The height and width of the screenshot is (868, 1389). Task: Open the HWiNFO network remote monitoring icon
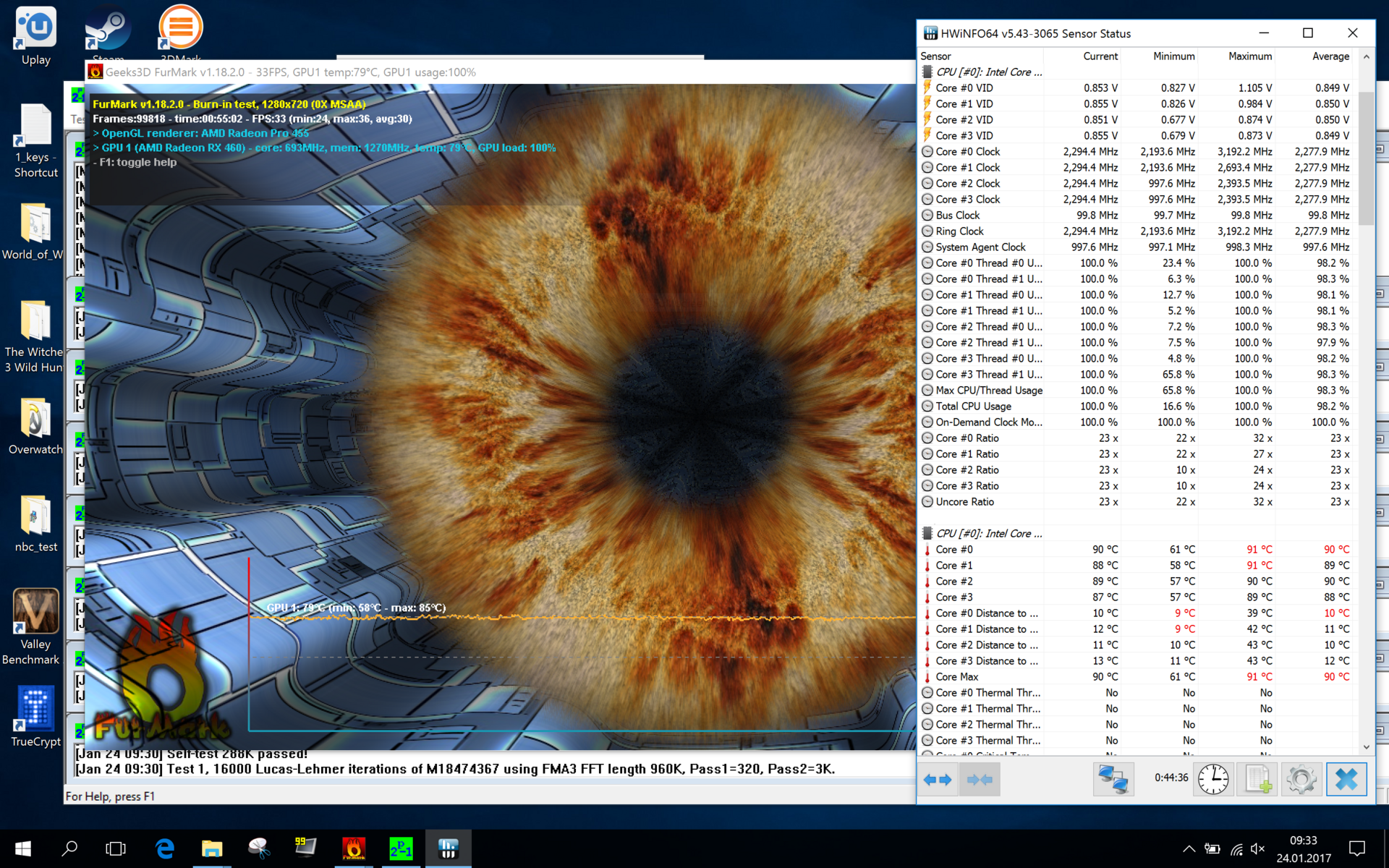click(x=1113, y=779)
